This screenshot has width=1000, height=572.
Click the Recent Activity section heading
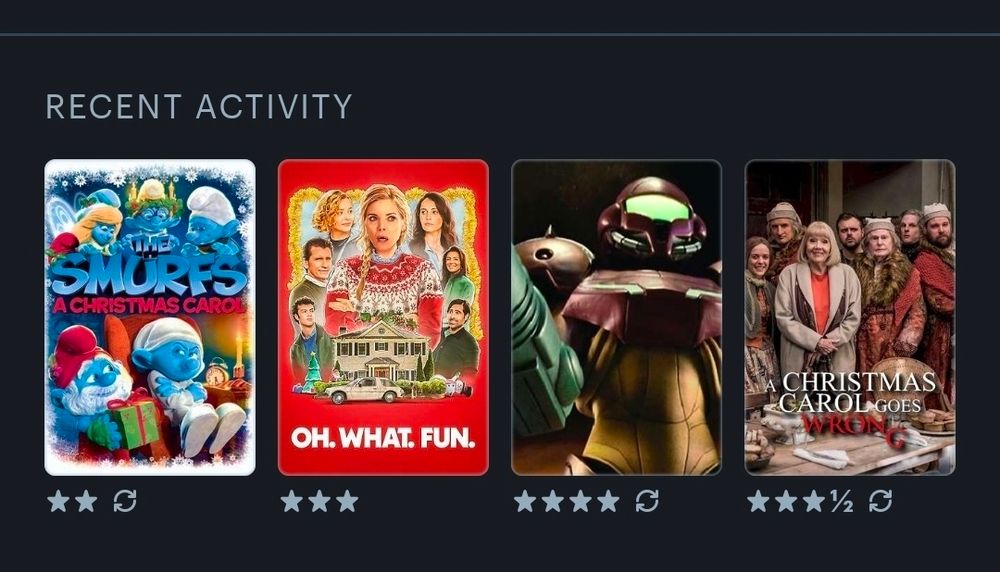point(199,106)
